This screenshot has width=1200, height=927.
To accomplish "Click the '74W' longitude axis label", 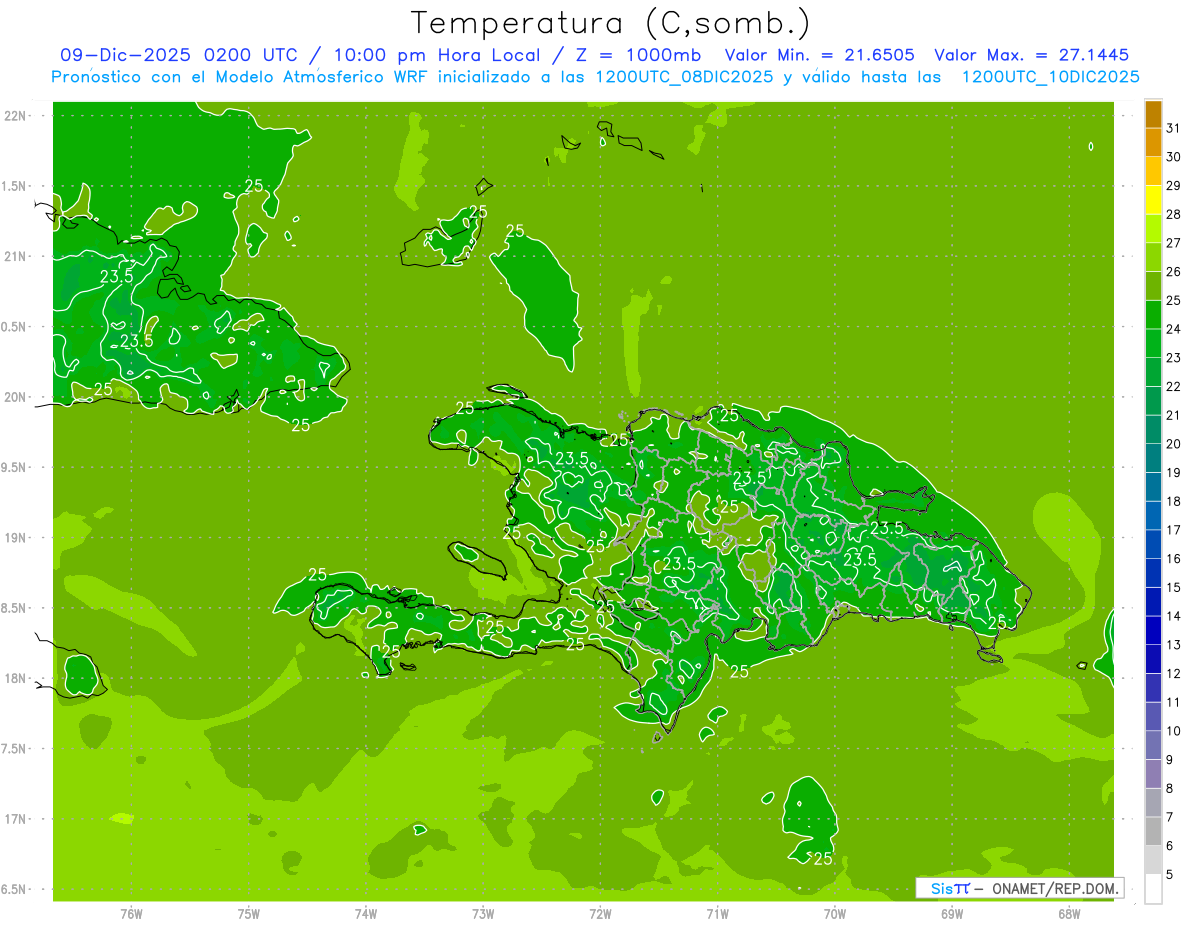I will click(x=366, y=914).
